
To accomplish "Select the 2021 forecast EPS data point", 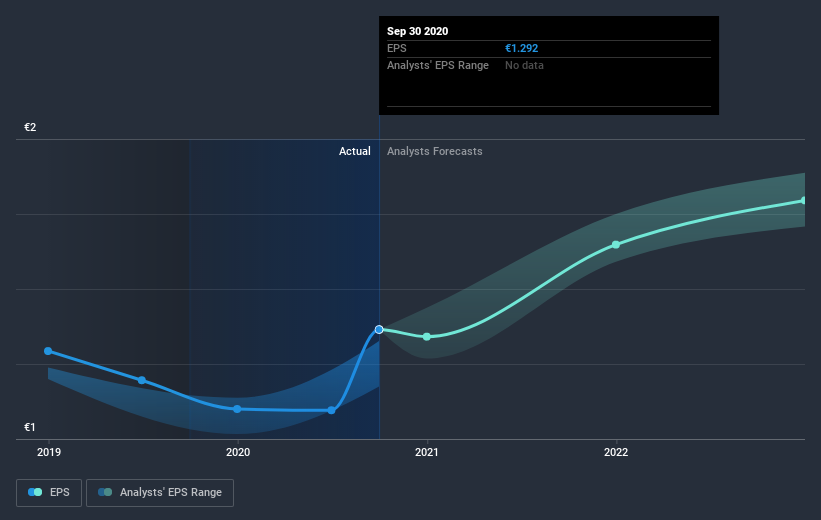I will [x=427, y=337].
